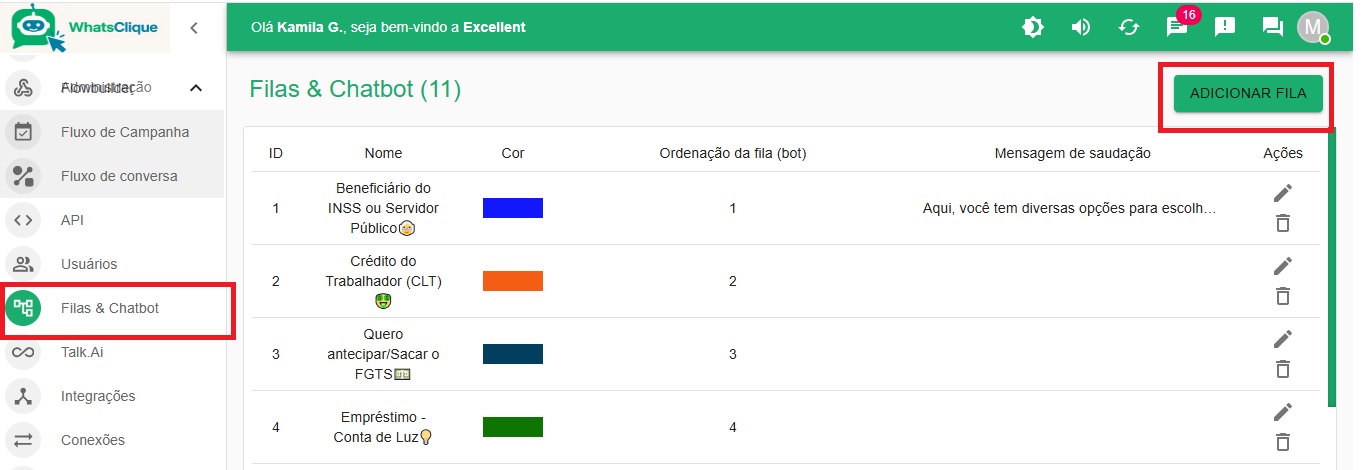
Task: Click ADICIONAR FILA button
Action: 1247,93
